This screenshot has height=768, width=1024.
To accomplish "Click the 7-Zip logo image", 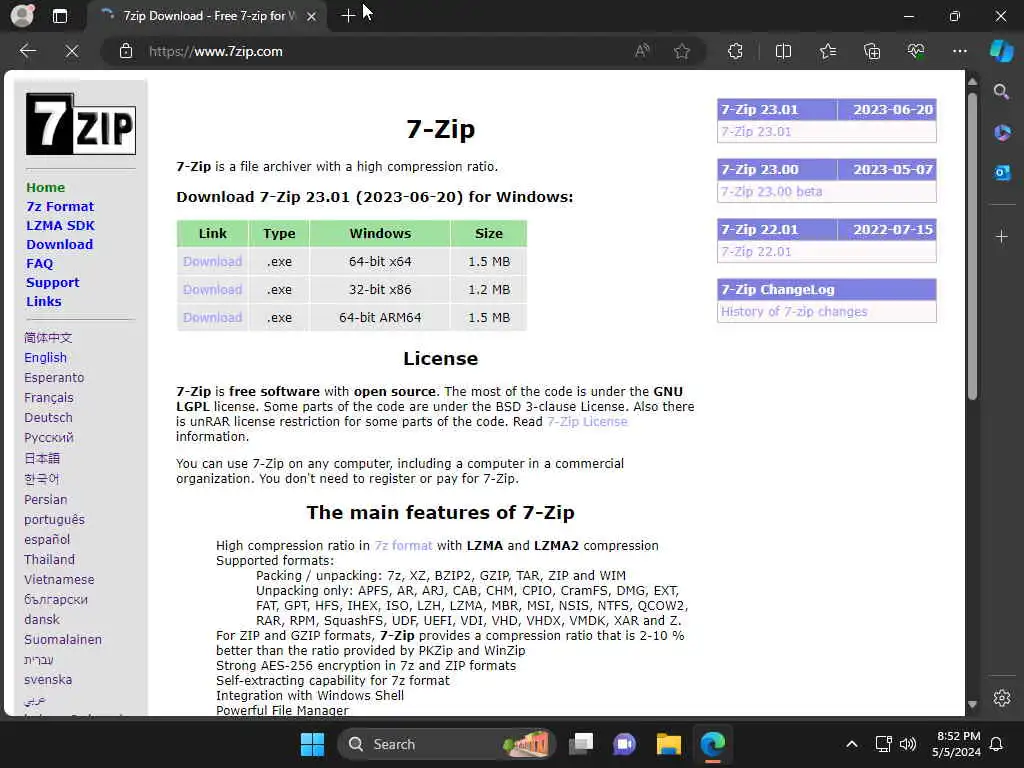I will coord(81,123).
